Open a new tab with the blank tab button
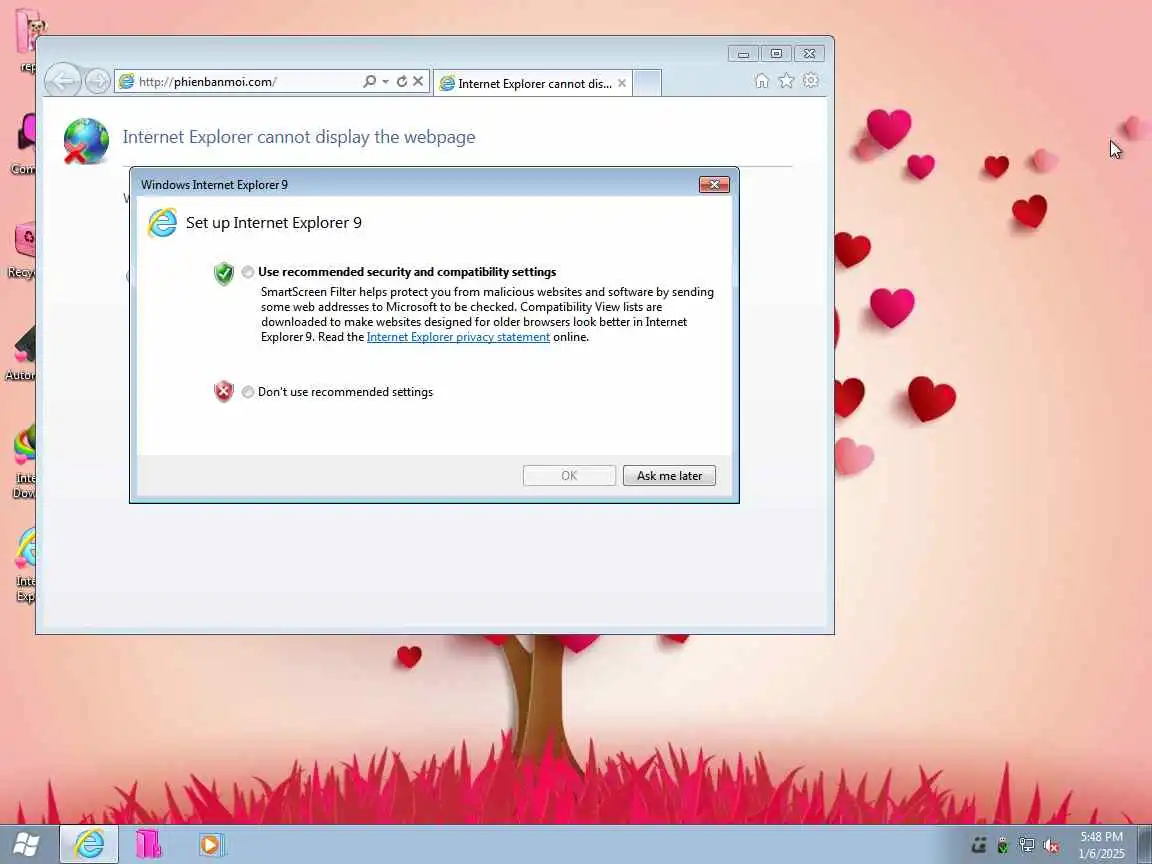This screenshot has width=1152, height=864. [x=647, y=83]
